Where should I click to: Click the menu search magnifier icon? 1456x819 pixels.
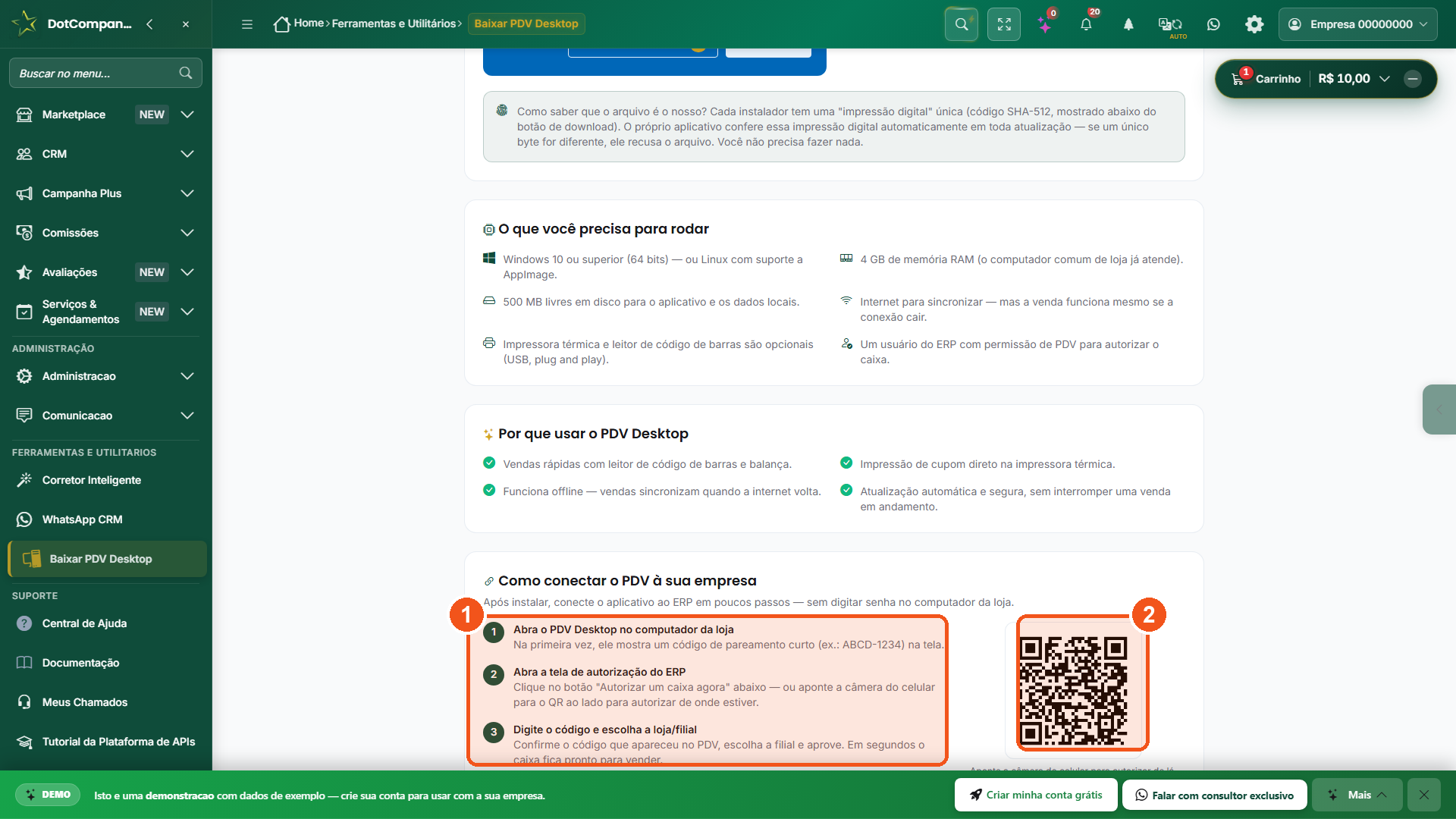(x=186, y=73)
